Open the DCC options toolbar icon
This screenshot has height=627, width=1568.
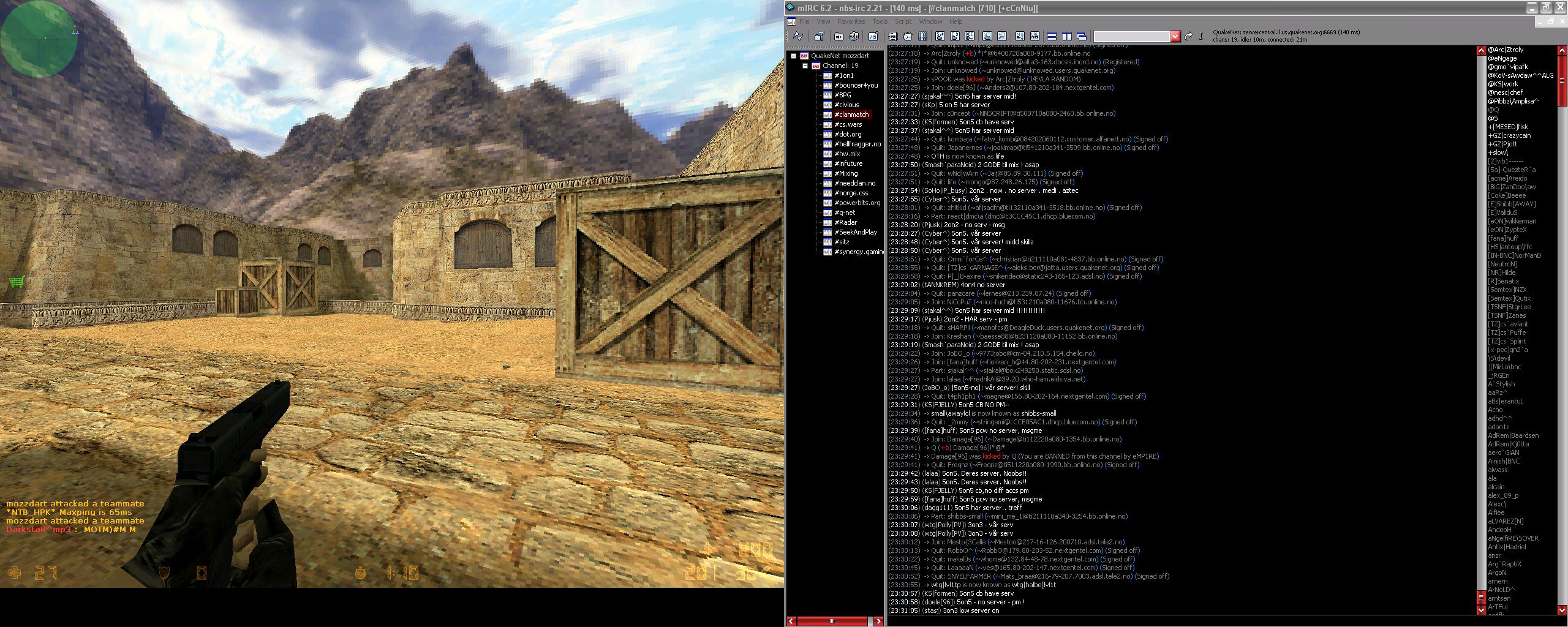pyautogui.click(x=970, y=36)
